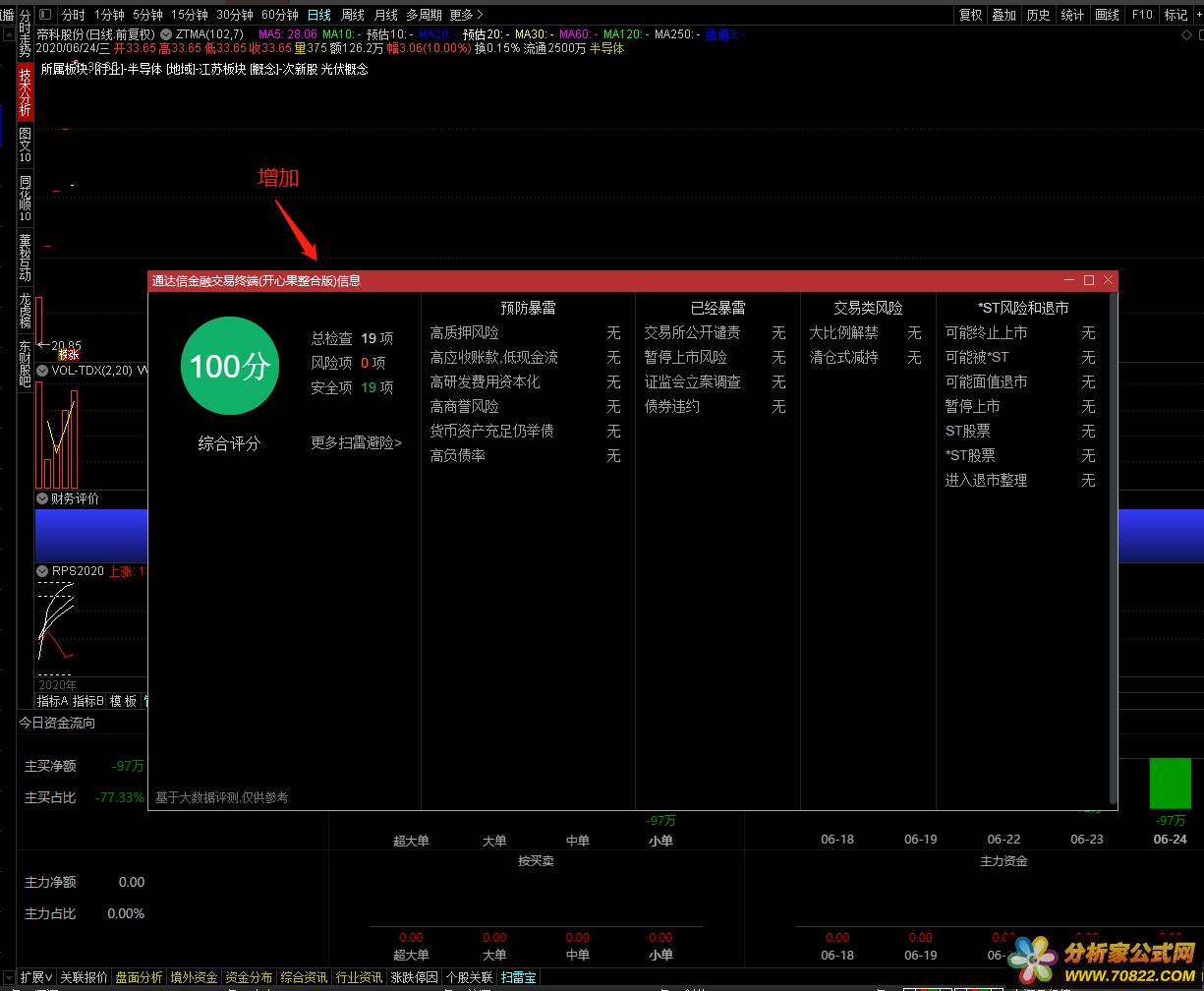Click the down-arrow icon next to 帝科股份 title
Screen dimensions: 1204x991
point(165,34)
